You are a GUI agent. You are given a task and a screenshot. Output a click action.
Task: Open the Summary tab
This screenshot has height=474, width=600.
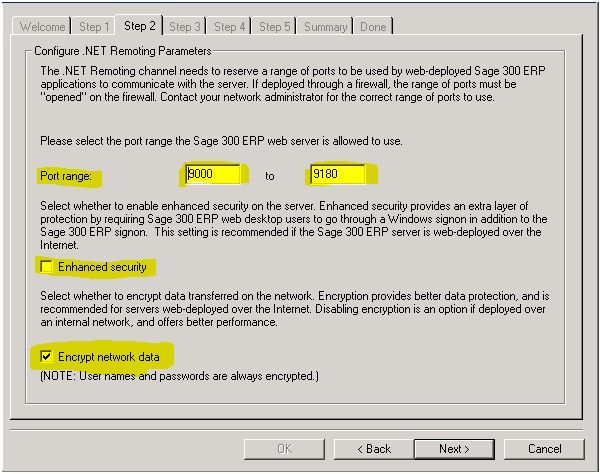pos(325,27)
